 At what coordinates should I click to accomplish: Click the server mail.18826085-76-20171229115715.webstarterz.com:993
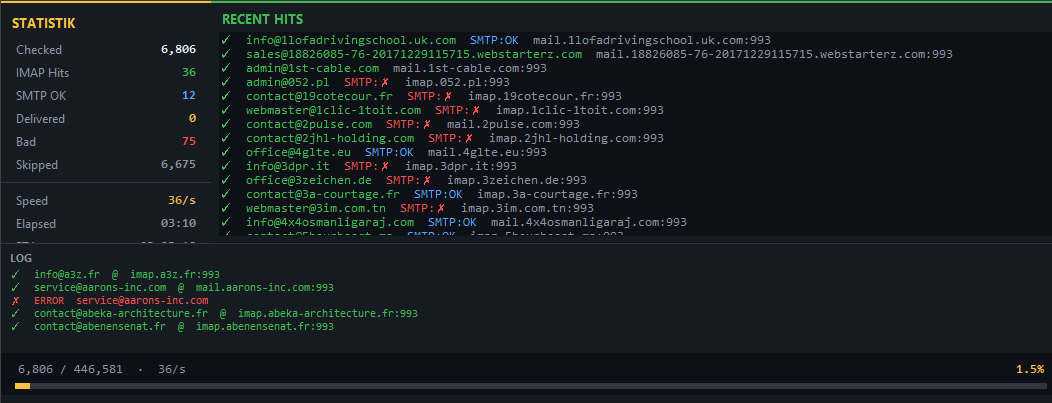(x=774, y=54)
